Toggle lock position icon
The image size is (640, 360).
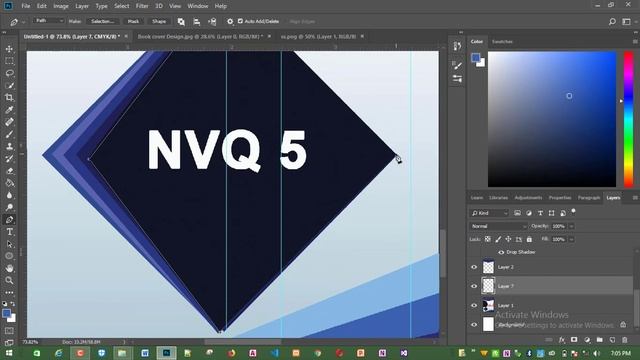click(x=508, y=239)
